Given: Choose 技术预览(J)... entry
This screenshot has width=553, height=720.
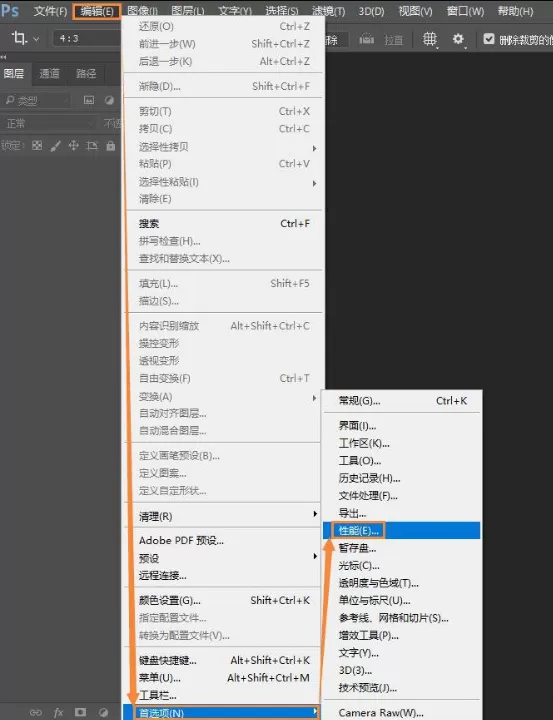Looking at the screenshot, I should tap(401, 687).
